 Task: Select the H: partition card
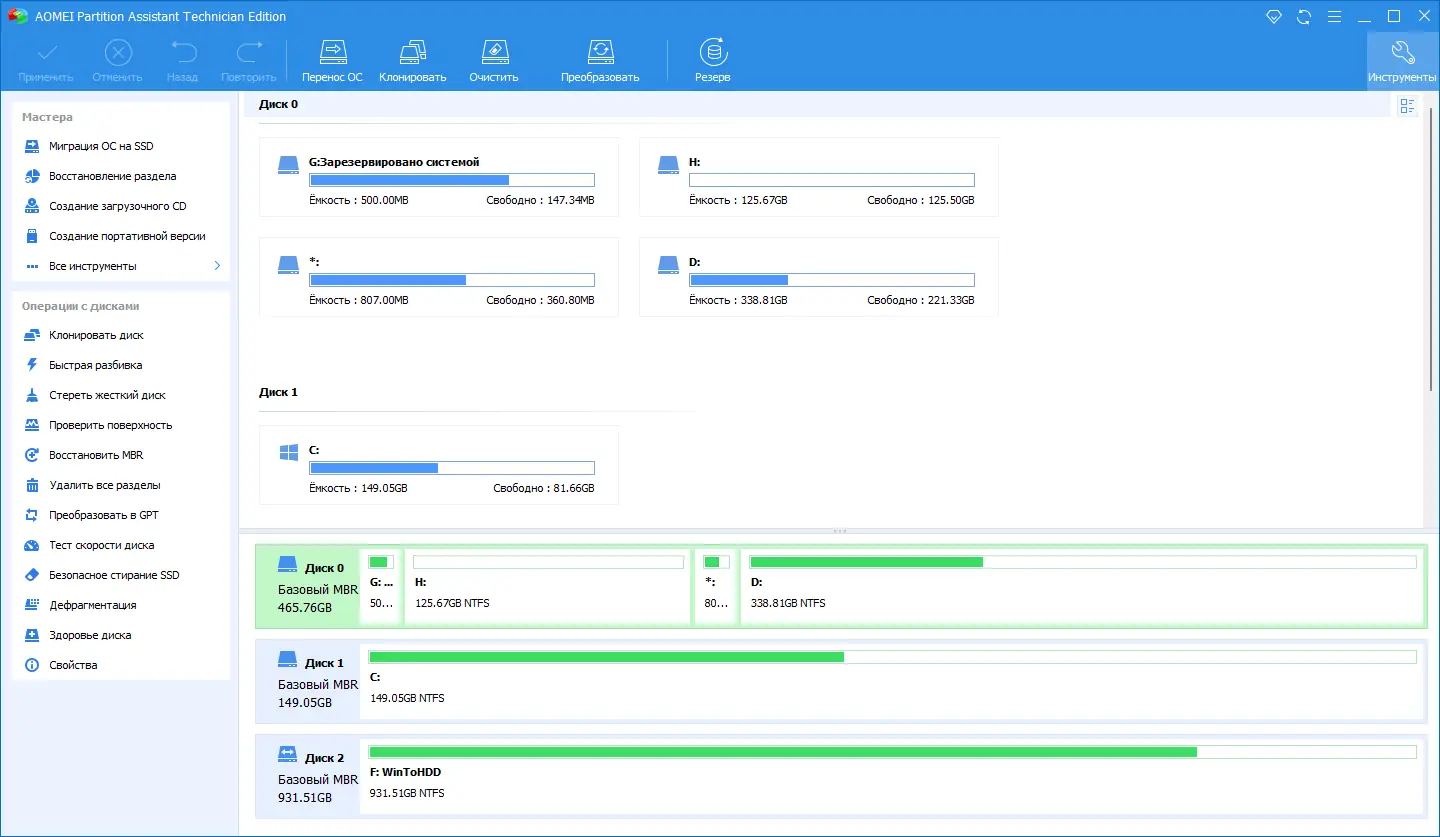tap(819, 177)
